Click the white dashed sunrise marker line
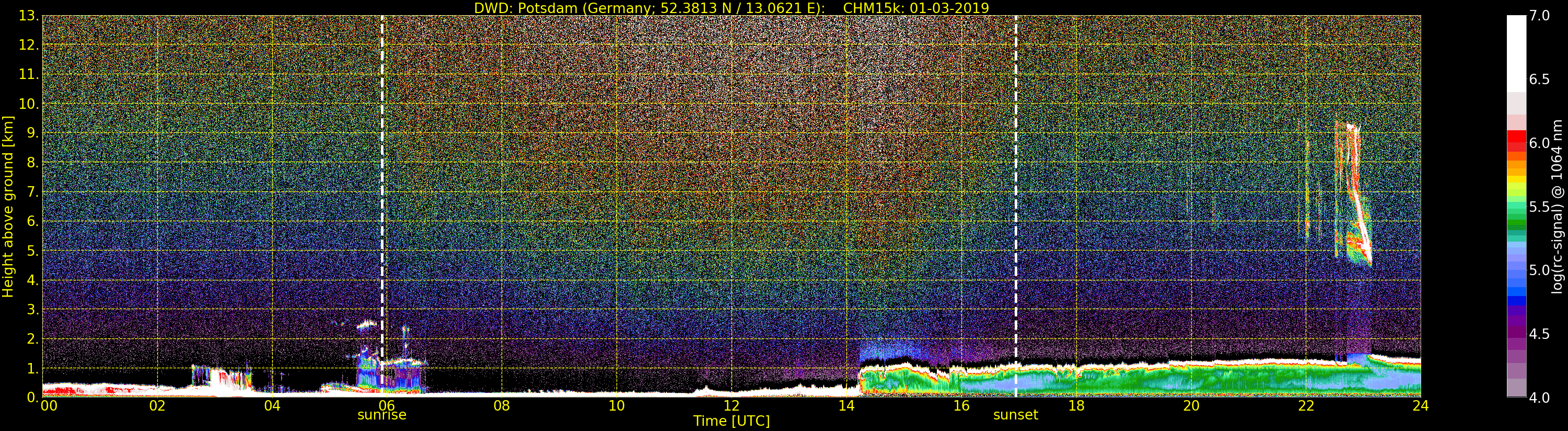This screenshot has width=1568, height=431. [382, 206]
